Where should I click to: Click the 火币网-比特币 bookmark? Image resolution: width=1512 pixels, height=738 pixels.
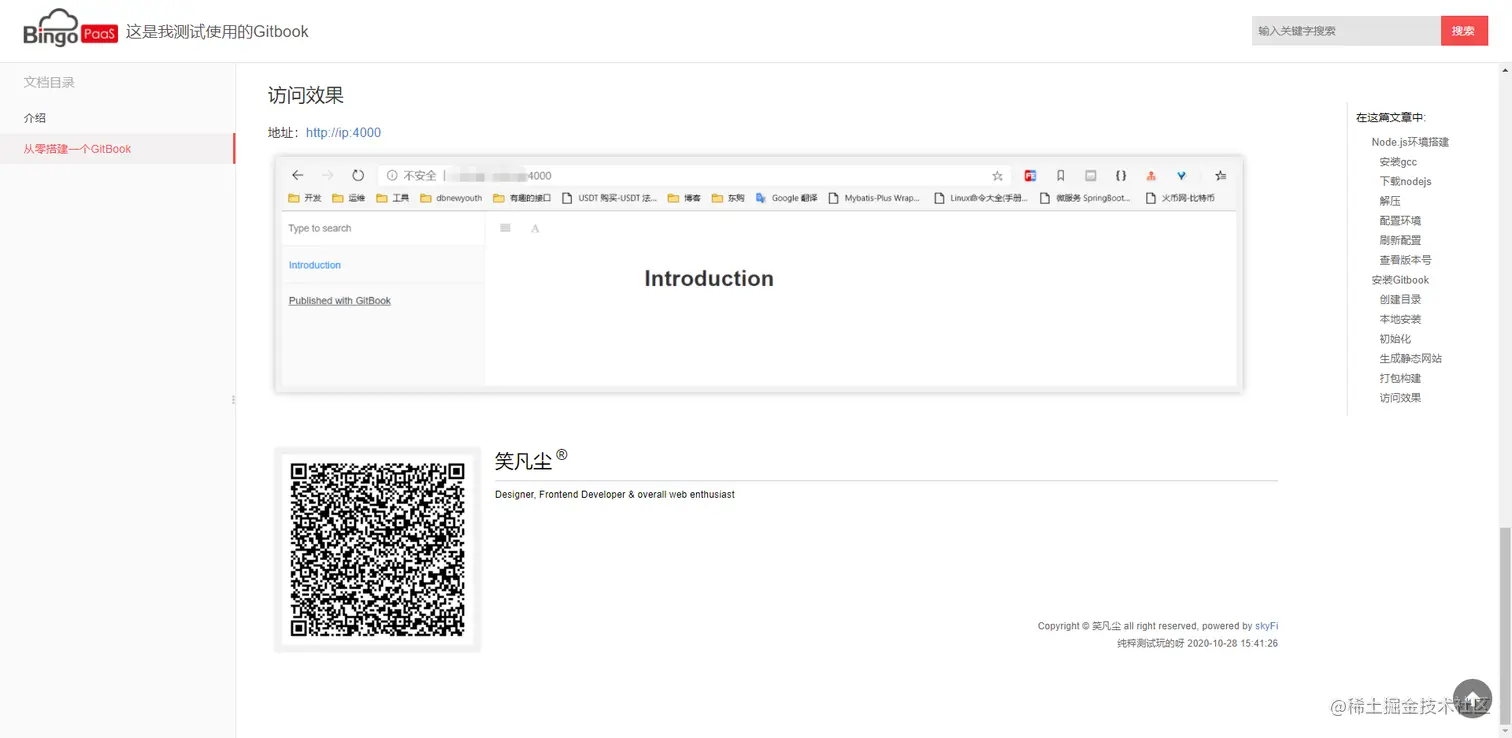(1180, 198)
